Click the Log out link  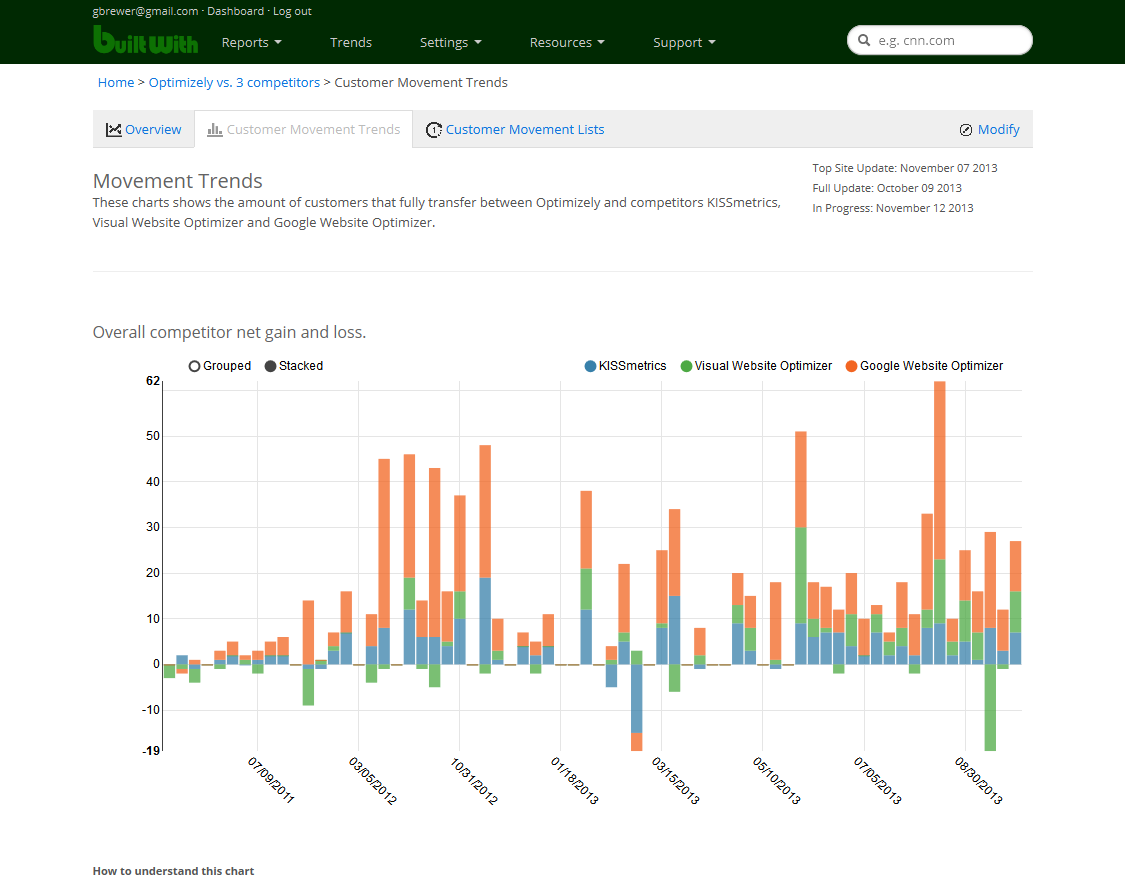click(x=292, y=11)
